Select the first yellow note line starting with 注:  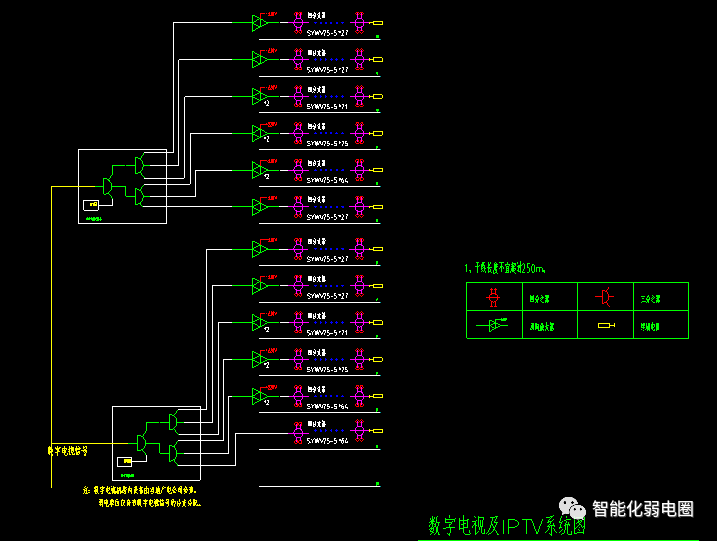(x=140, y=490)
